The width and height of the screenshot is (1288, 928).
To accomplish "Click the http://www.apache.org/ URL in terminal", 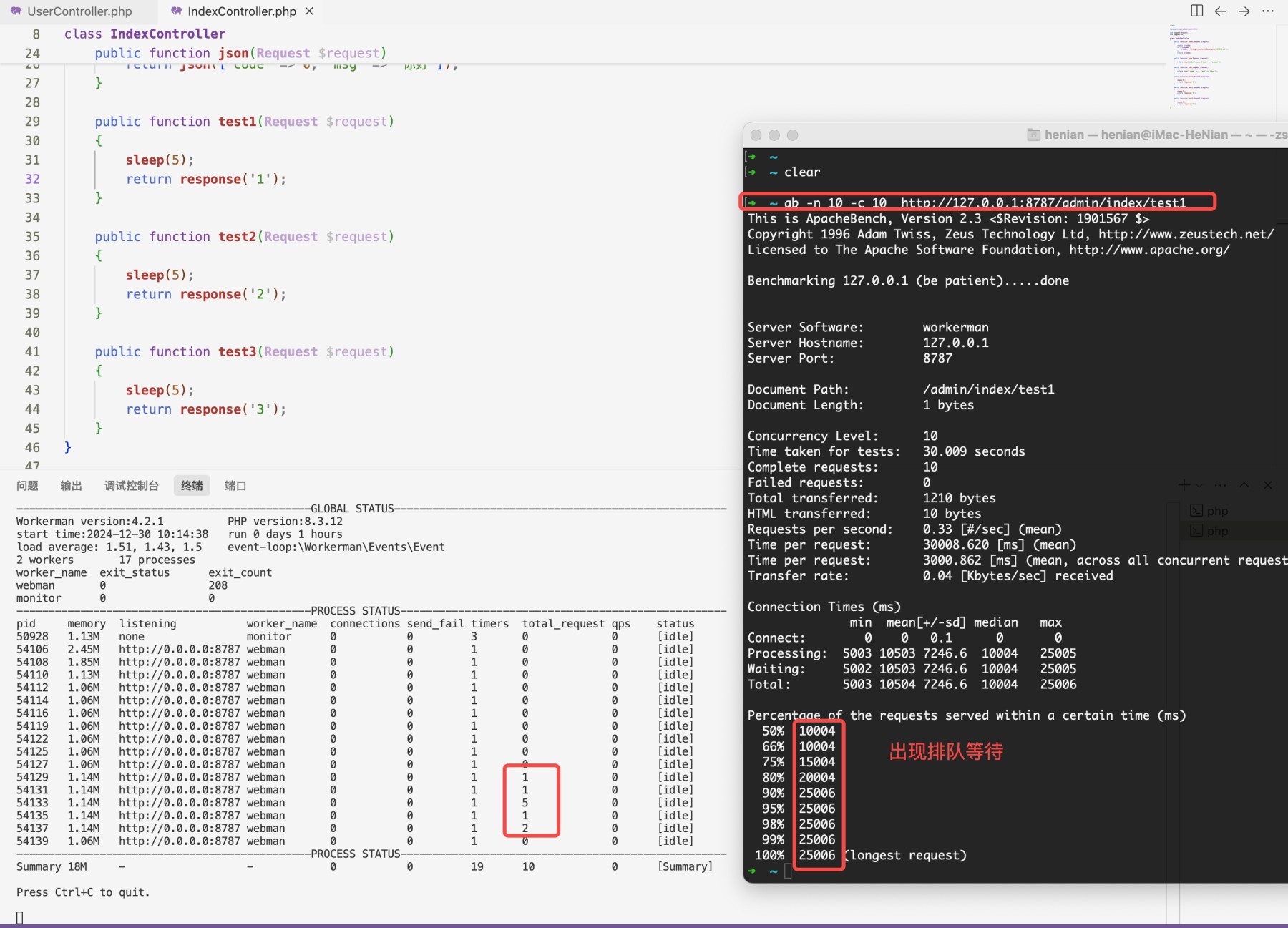I will coord(1149,250).
